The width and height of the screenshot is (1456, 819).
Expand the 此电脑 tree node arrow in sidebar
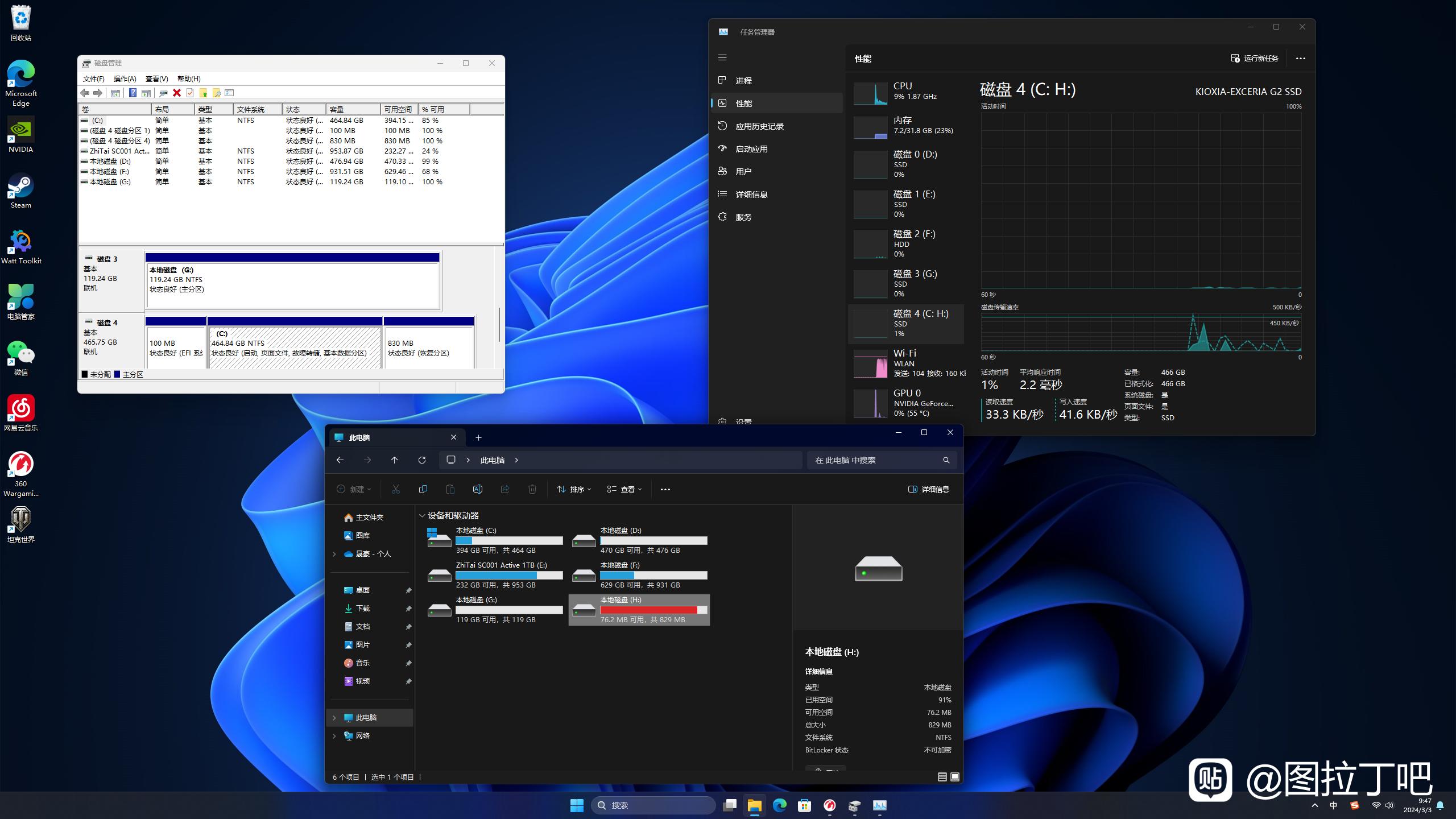tap(334, 718)
